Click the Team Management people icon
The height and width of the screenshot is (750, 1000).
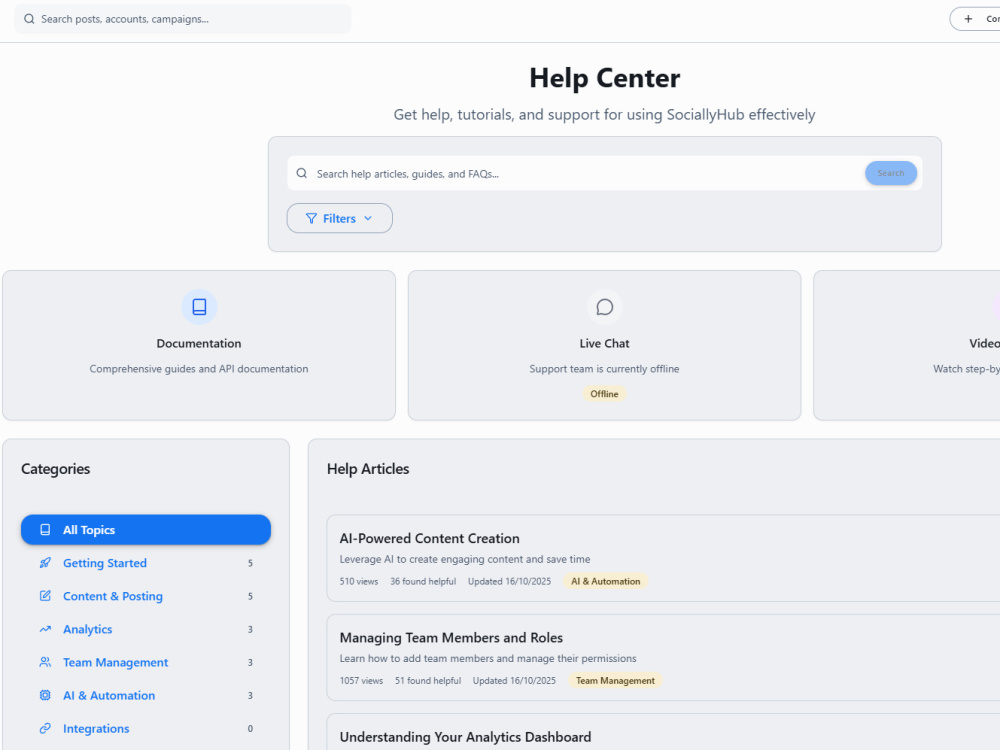pos(45,663)
